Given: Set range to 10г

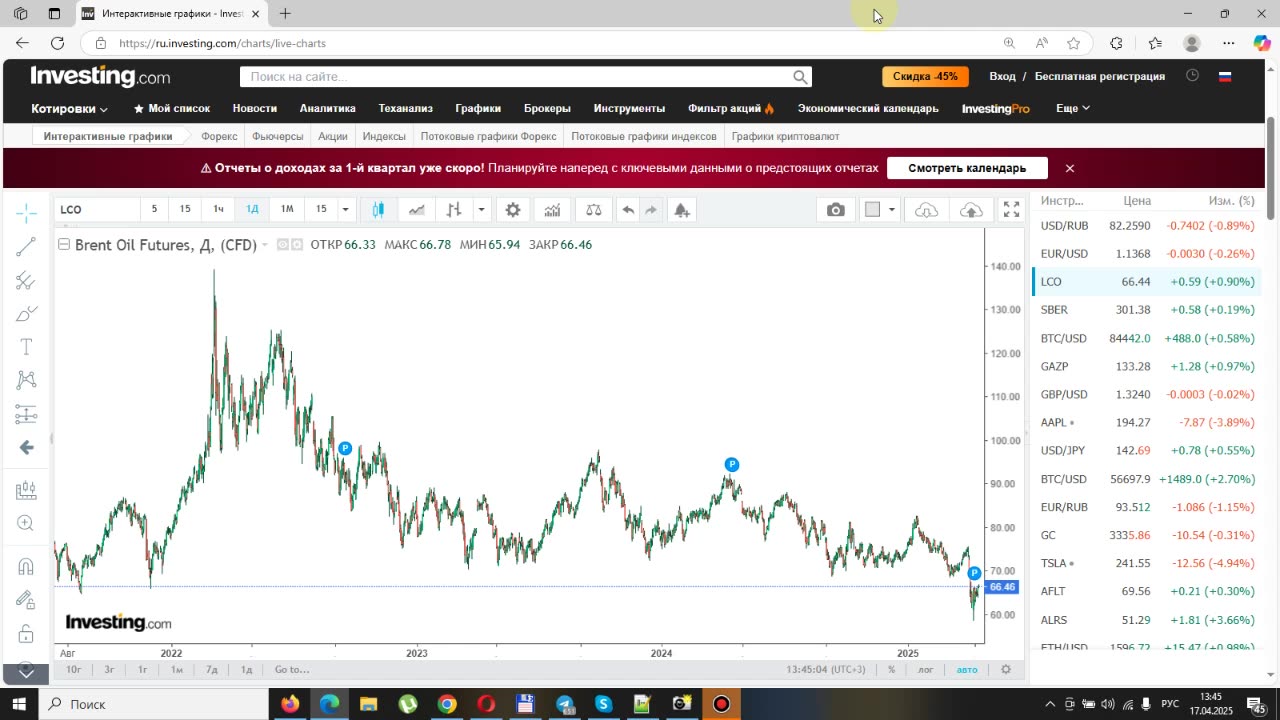Looking at the screenshot, I should click(x=74, y=669).
